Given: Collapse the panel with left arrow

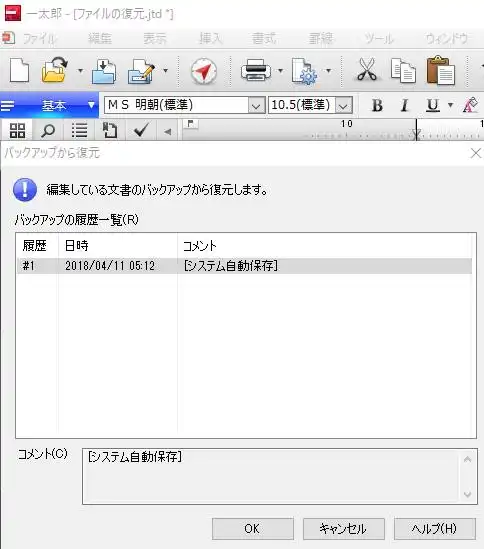Looking at the screenshot, I should pos(168,132).
